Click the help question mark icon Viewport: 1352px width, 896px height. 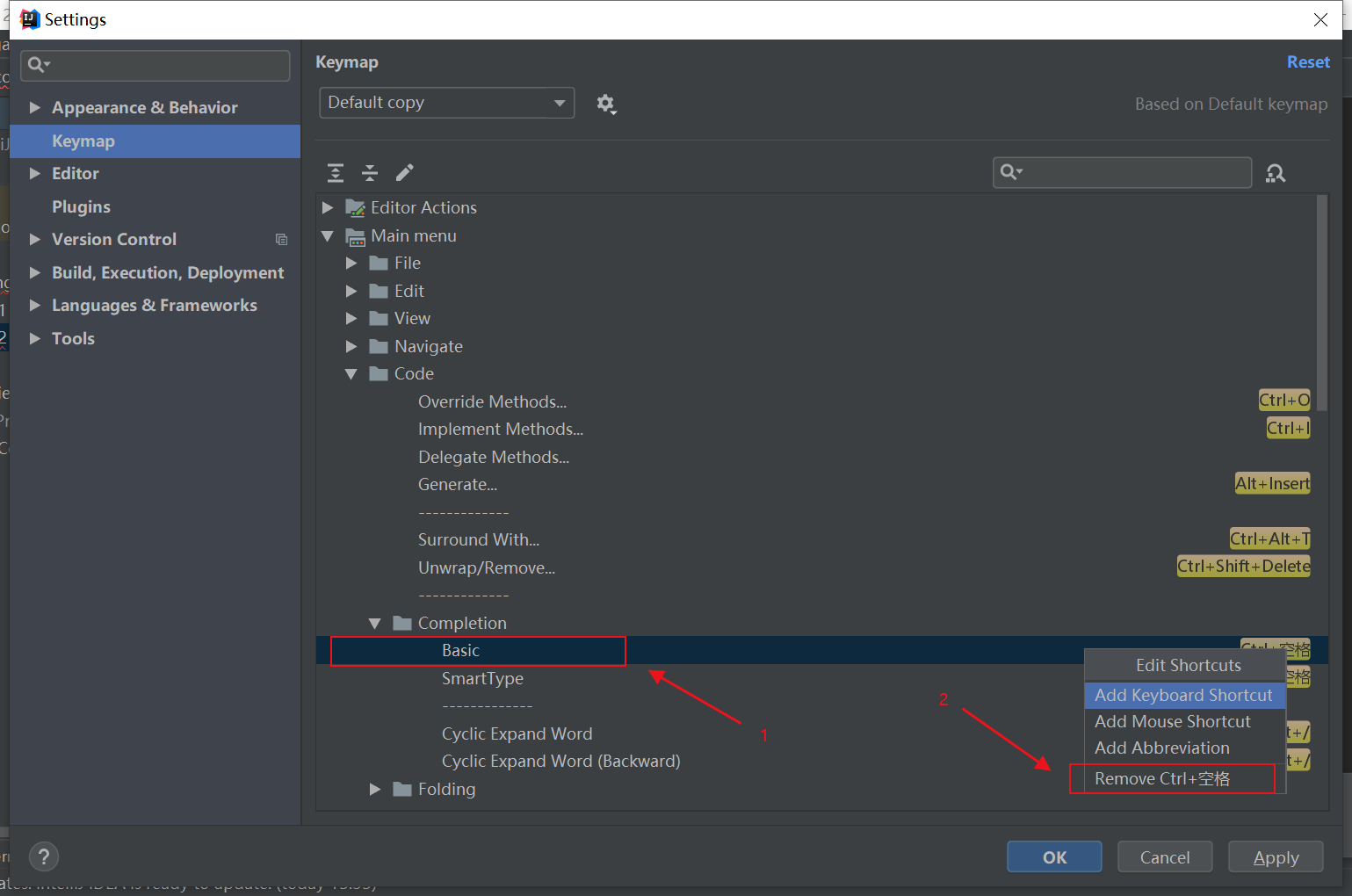point(44,856)
